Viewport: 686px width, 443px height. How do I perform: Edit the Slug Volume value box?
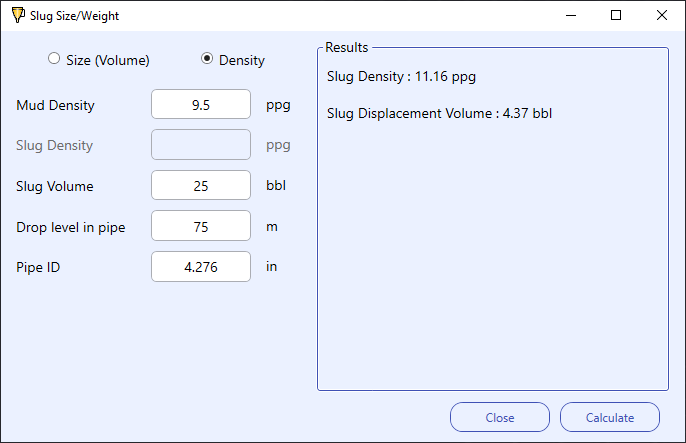[x=201, y=185]
